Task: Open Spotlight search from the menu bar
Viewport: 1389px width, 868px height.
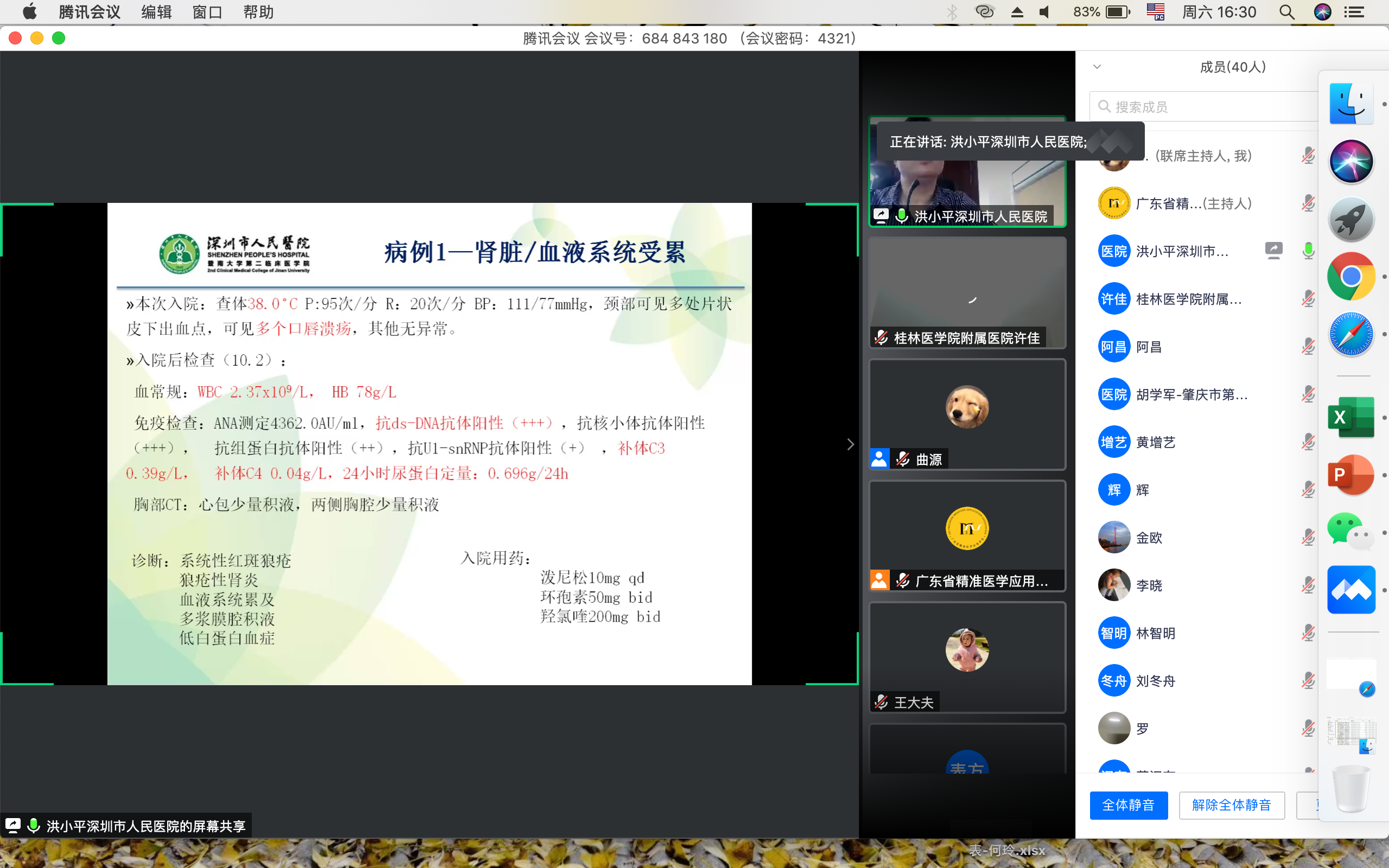Action: (x=1287, y=11)
